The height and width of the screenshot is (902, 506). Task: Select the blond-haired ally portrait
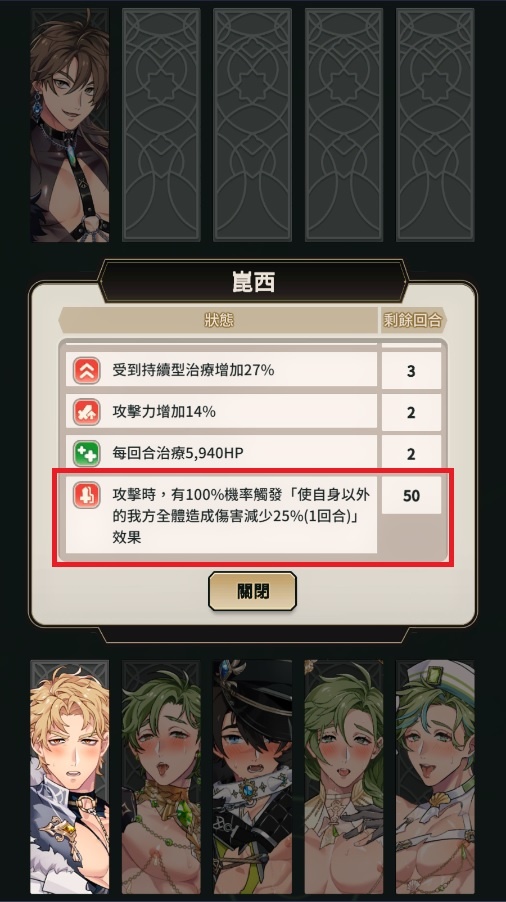(70, 777)
